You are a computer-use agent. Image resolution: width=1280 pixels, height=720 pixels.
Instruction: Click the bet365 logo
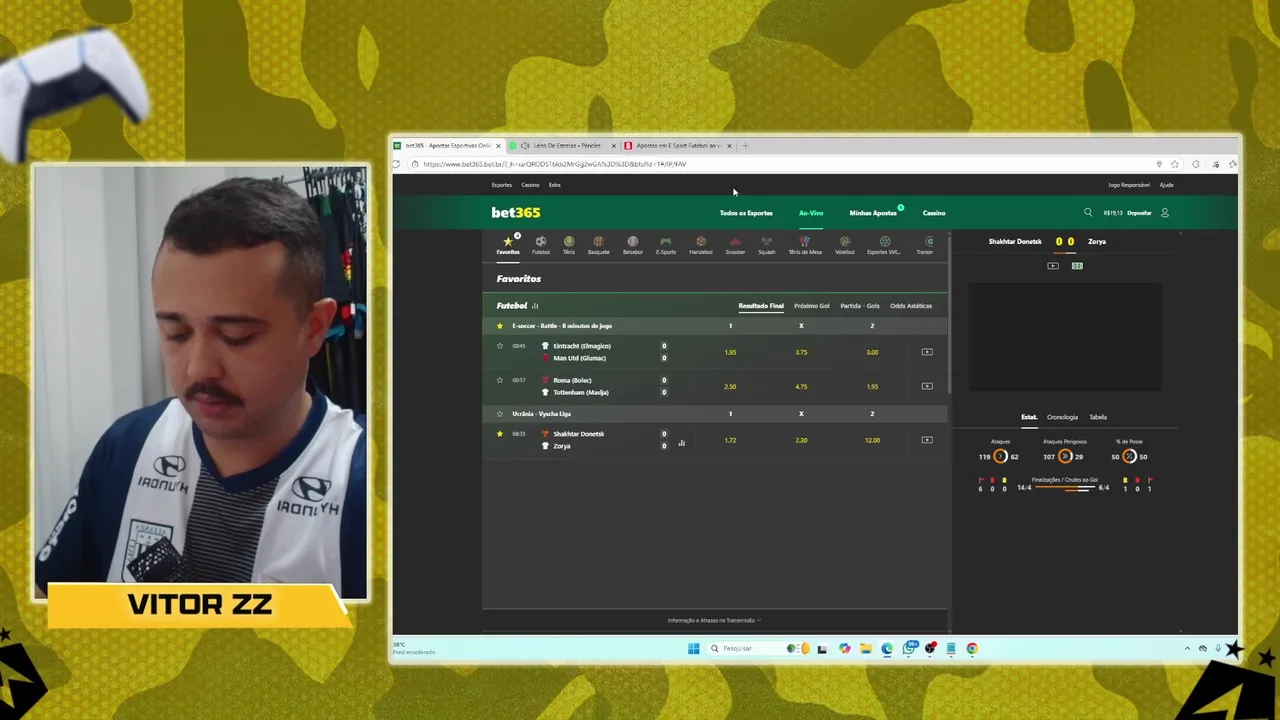516,212
